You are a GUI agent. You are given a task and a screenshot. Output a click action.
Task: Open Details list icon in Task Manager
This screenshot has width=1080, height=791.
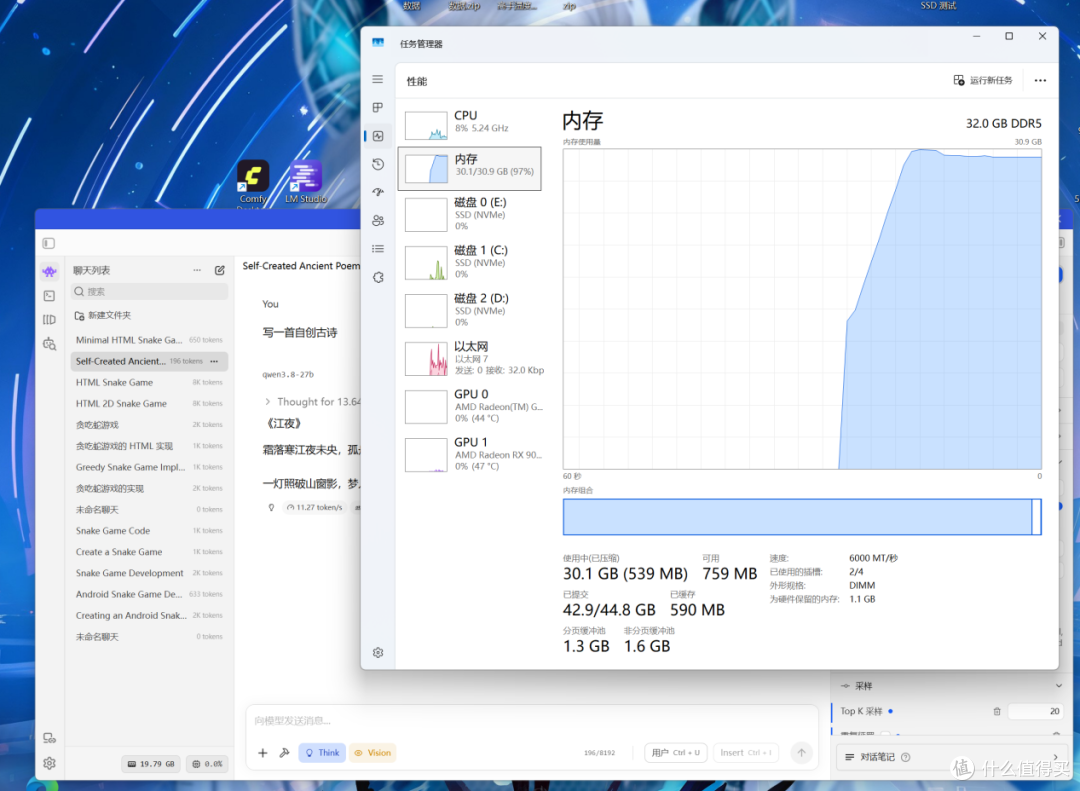pyautogui.click(x=377, y=249)
